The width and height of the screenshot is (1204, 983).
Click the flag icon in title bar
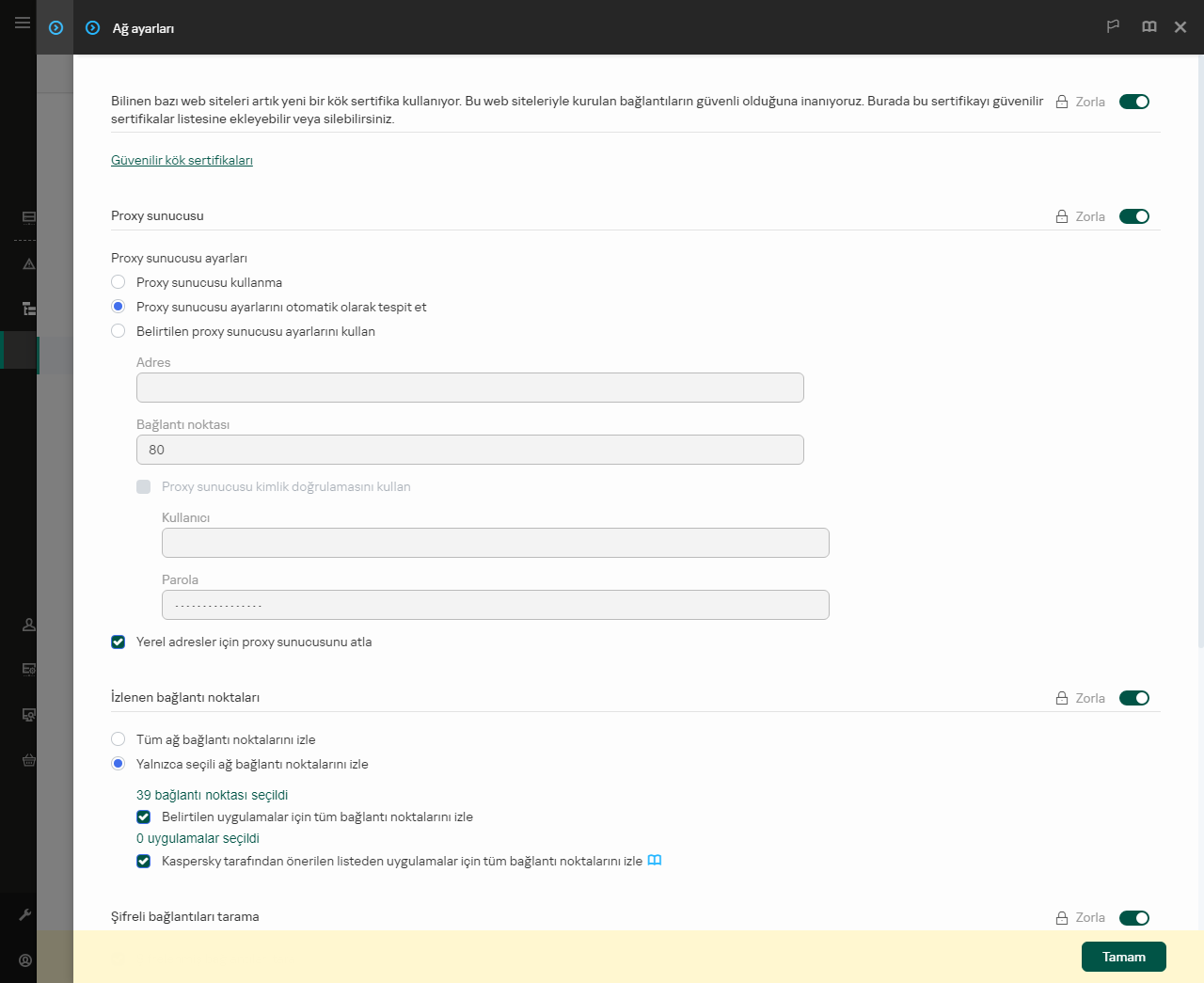coord(1113,26)
